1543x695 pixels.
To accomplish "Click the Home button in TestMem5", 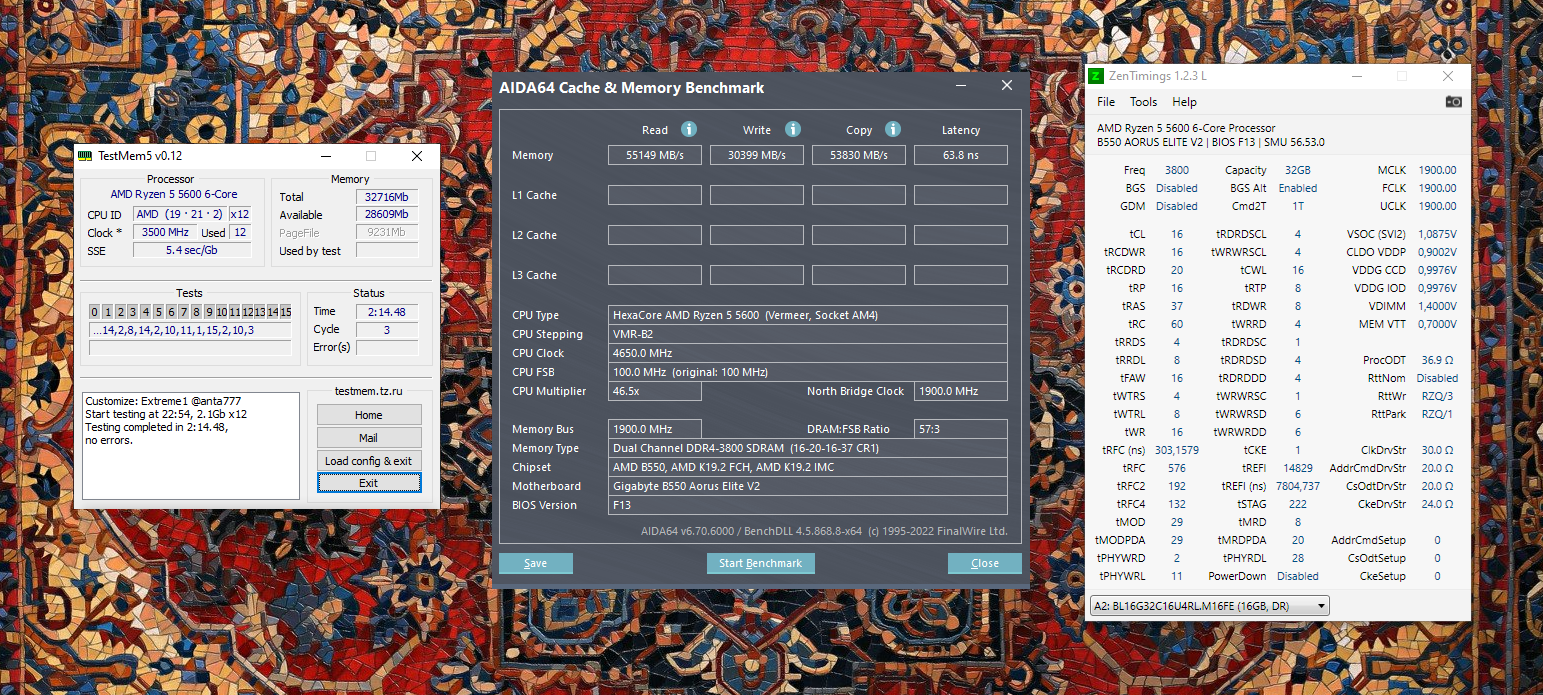I will click(x=369, y=415).
